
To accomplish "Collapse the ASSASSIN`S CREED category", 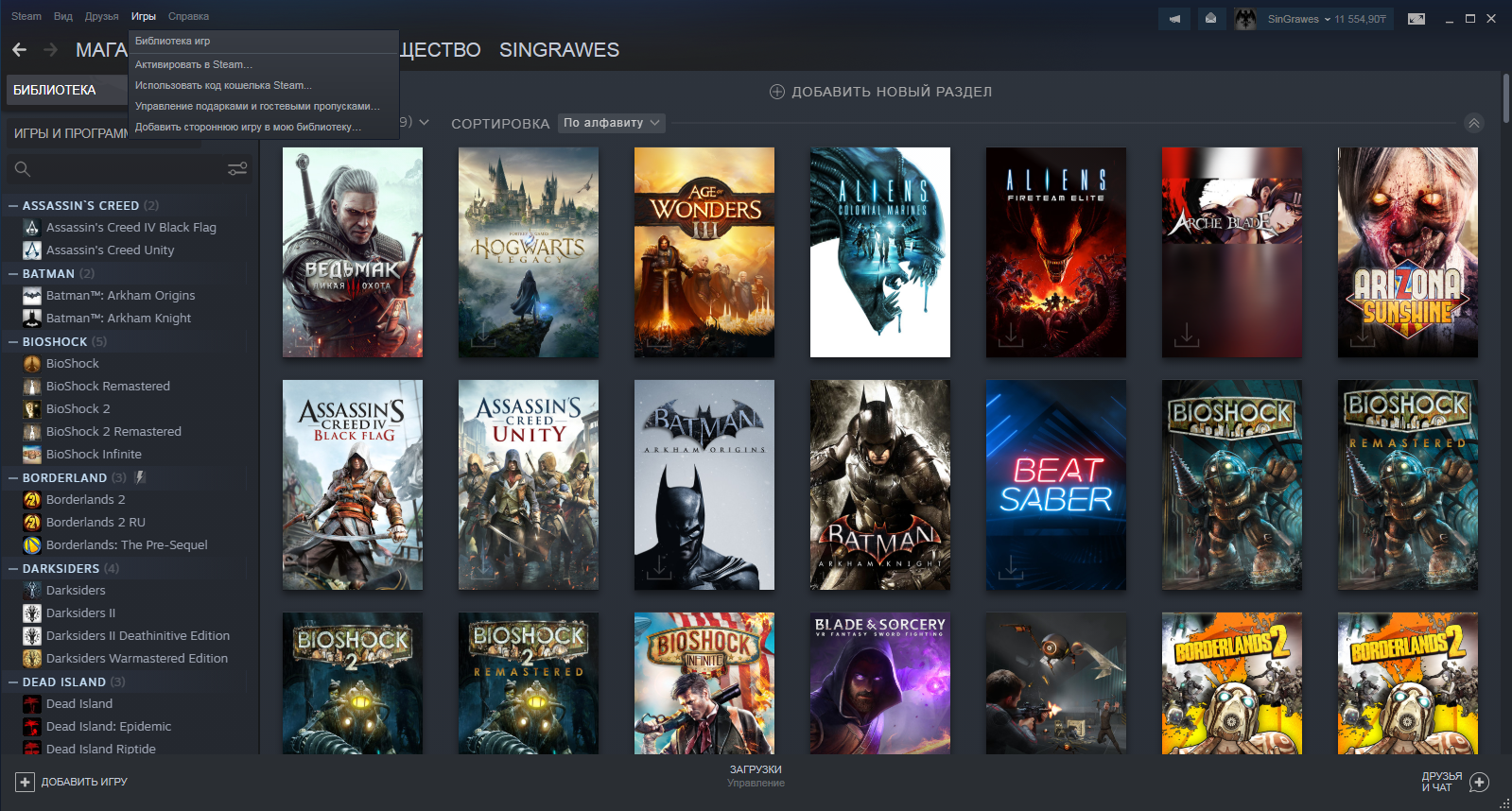I will [x=13, y=205].
